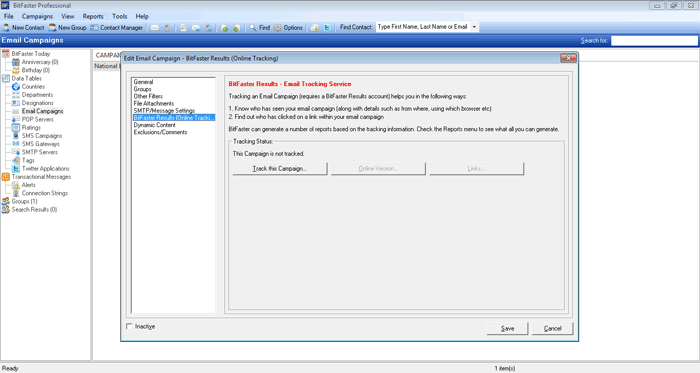Click the Online Version button
Viewport: 700px width, 373px height.
pyautogui.click(x=378, y=169)
